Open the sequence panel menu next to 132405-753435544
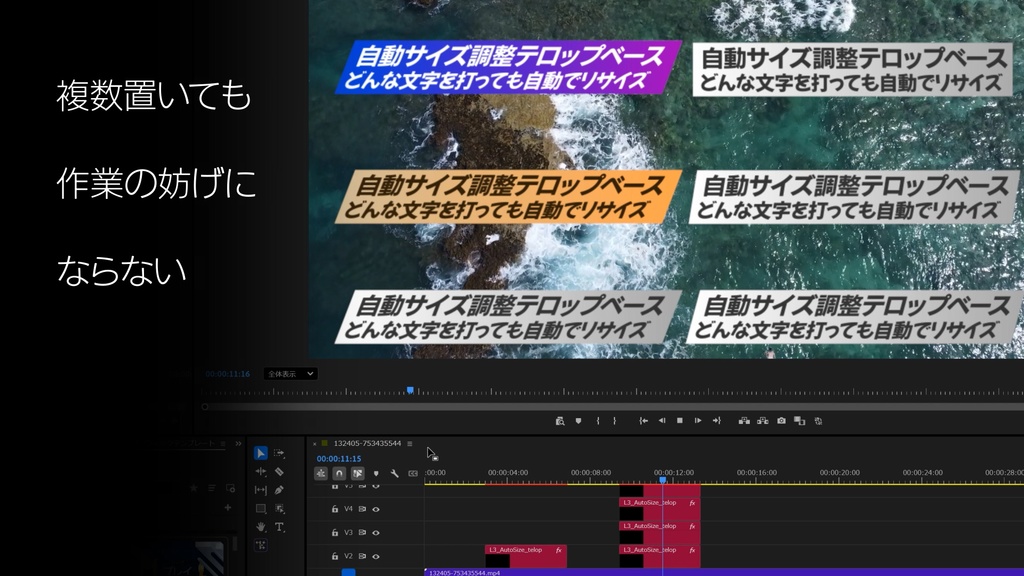1024x576 pixels. (409, 443)
